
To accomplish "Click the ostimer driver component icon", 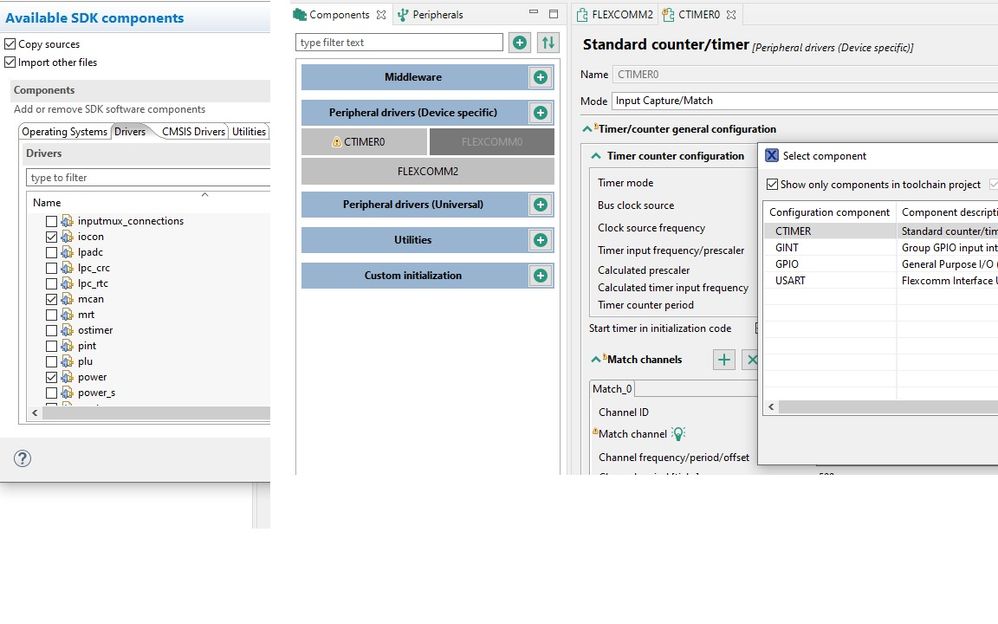I will (x=67, y=330).
